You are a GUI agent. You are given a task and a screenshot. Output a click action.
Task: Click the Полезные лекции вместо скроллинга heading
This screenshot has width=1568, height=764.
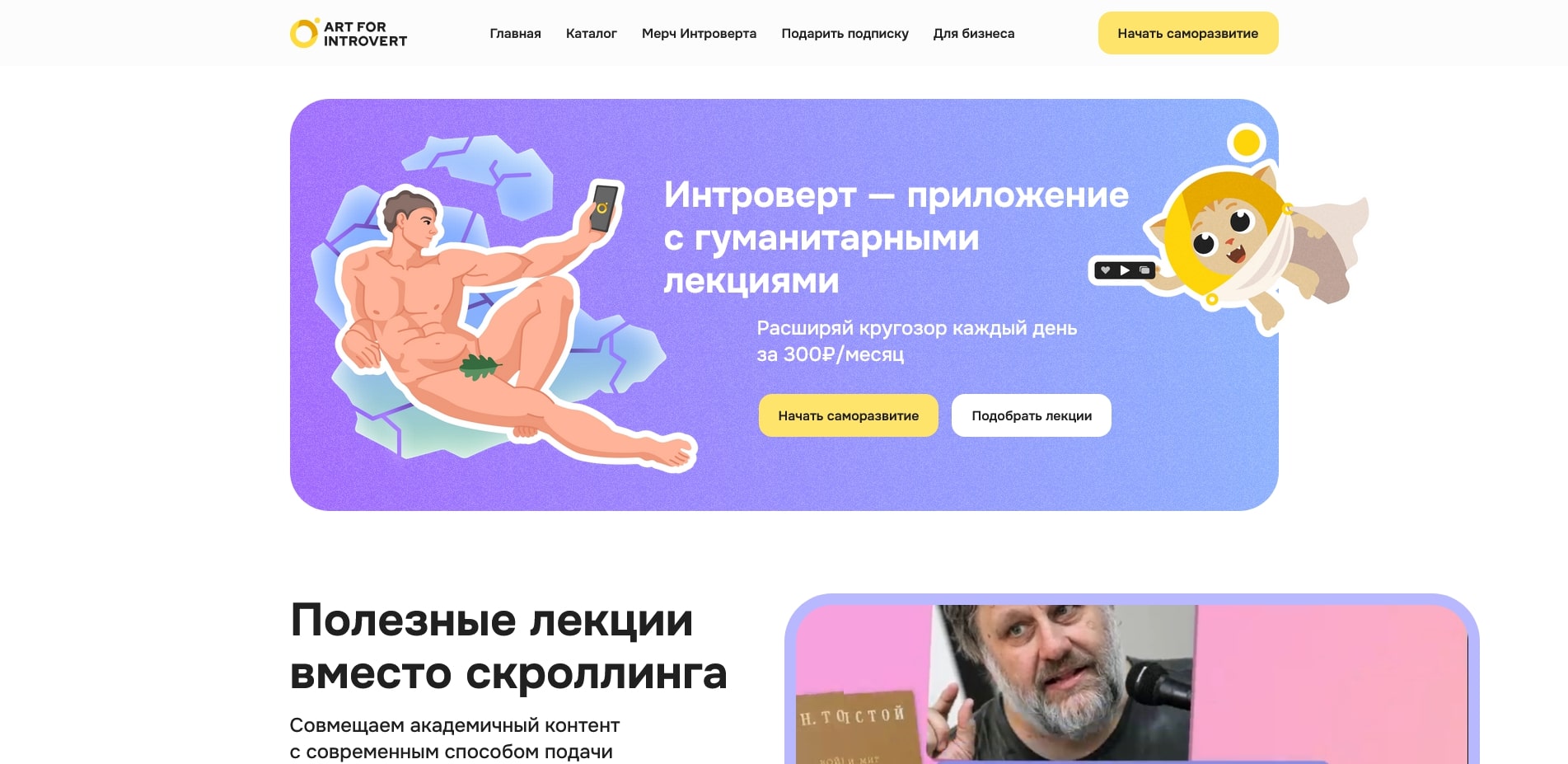coord(508,646)
